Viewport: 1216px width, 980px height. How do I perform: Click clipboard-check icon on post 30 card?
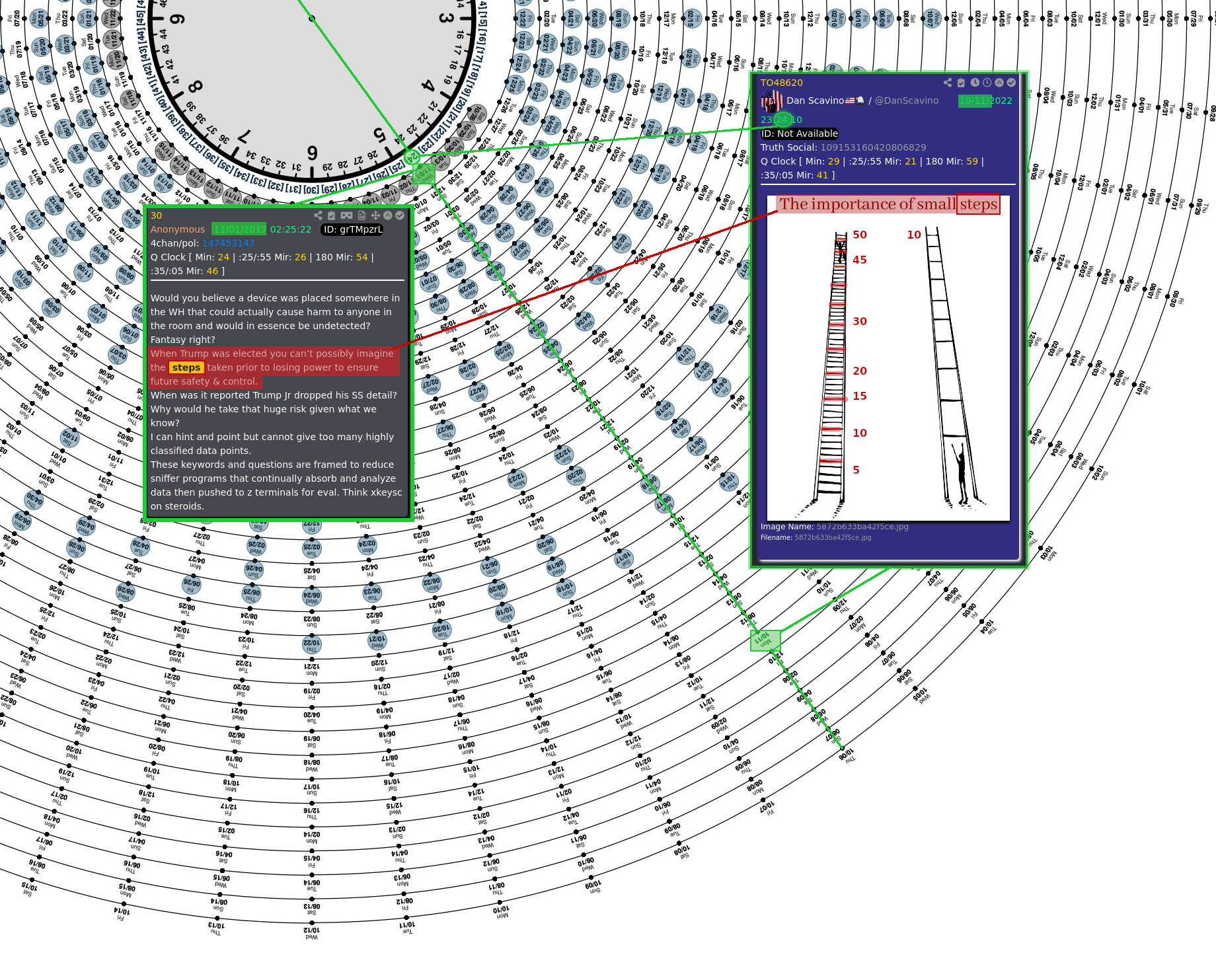(332, 215)
